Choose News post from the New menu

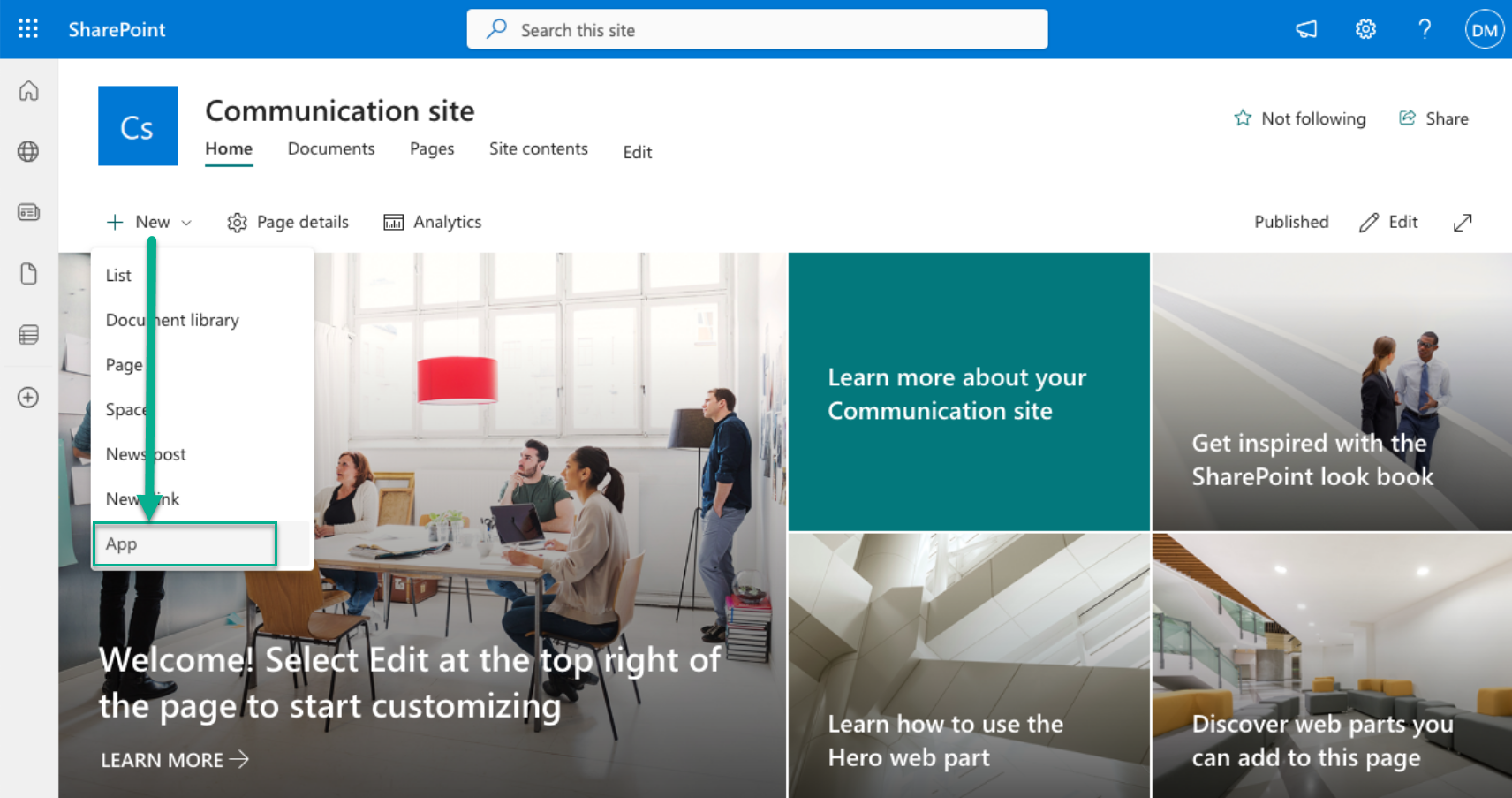tap(202, 454)
